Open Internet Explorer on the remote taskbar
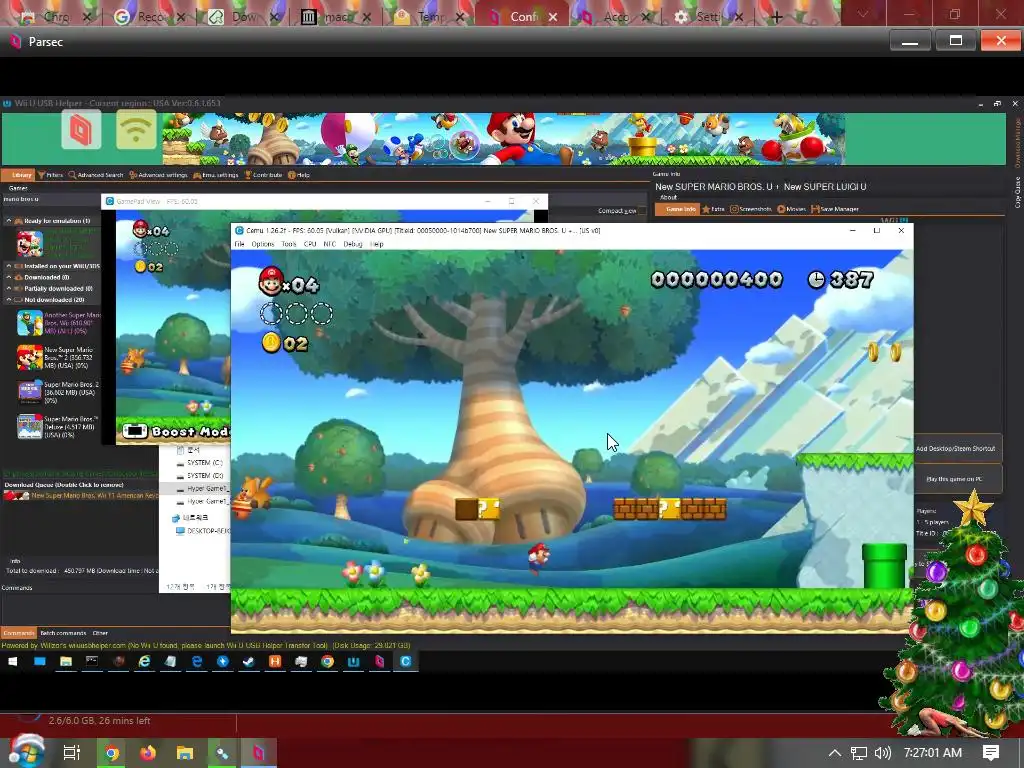 (144, 662)
